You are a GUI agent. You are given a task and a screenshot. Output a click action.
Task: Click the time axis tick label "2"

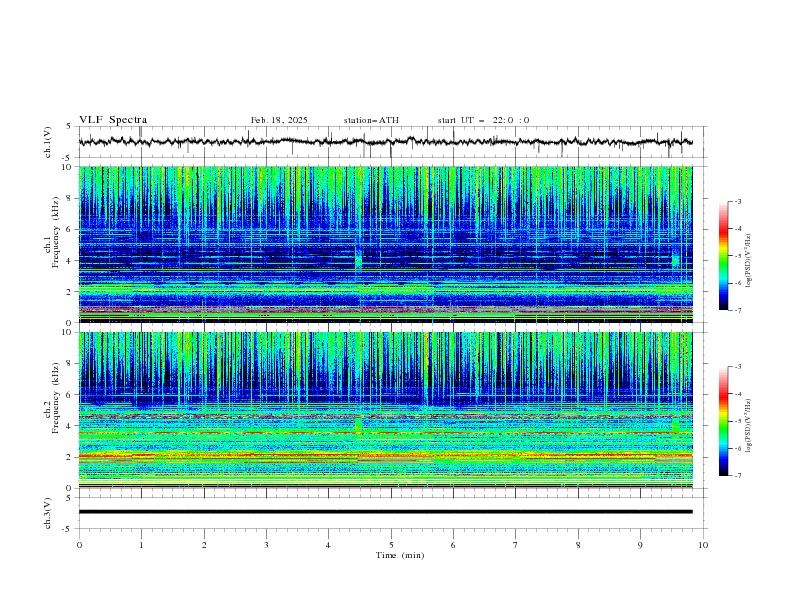[204, 545]
